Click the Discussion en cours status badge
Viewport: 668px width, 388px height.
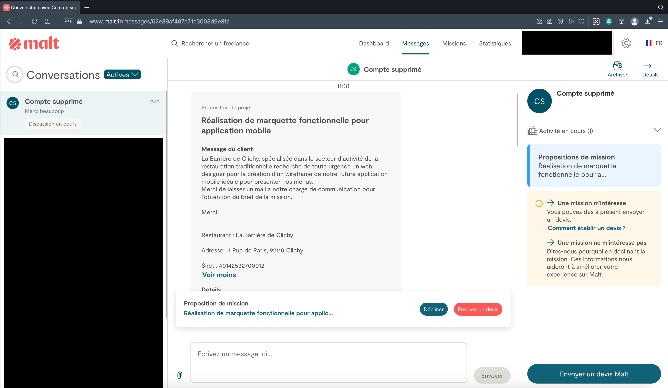(52, 124)
